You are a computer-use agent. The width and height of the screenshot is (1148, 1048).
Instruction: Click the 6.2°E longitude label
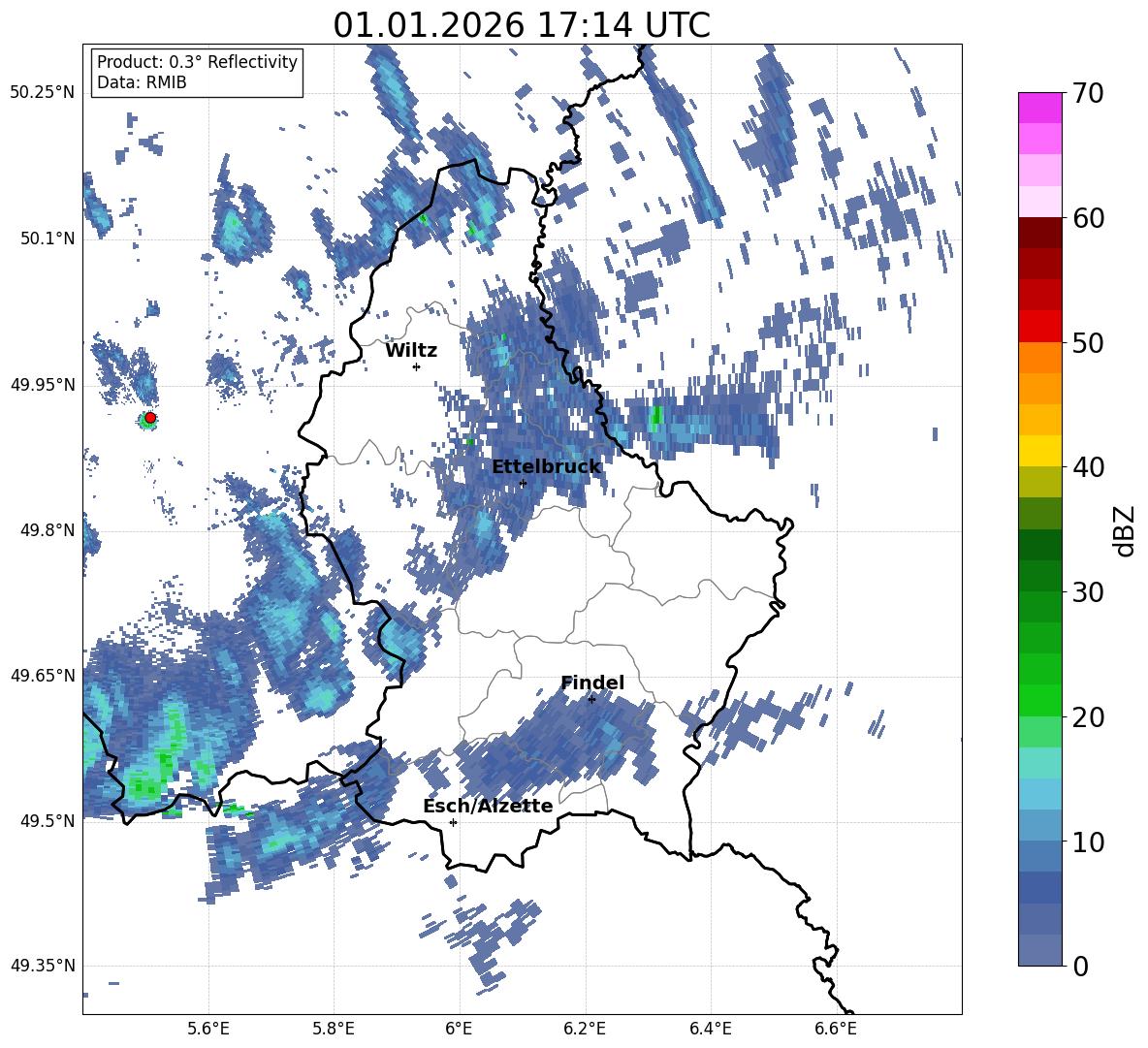[x=585, y=1029]
